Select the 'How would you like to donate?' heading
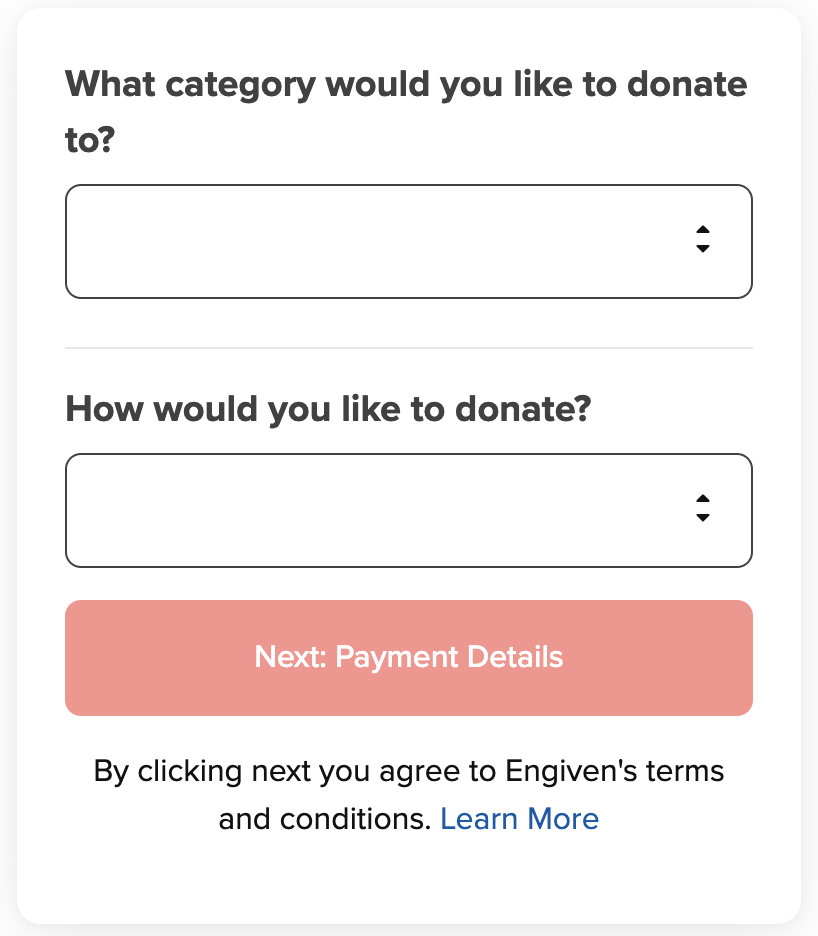Viewport: 818px width, 936px height. pyautogui.click(x=328, y=410)
